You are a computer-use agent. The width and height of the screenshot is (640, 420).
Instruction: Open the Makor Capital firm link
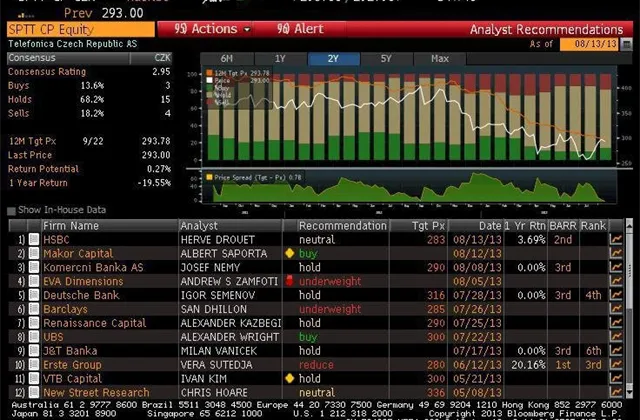point(78,253)
